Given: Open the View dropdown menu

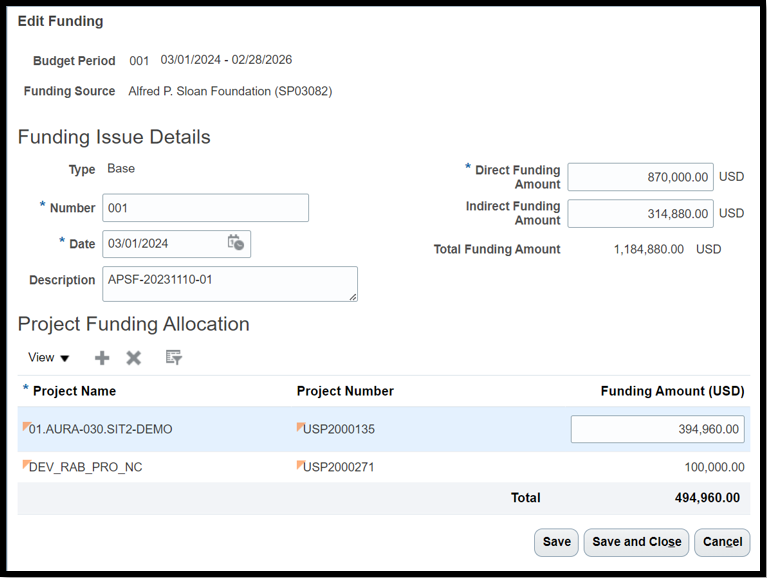Looking at the screenshot, I should 48,358.
